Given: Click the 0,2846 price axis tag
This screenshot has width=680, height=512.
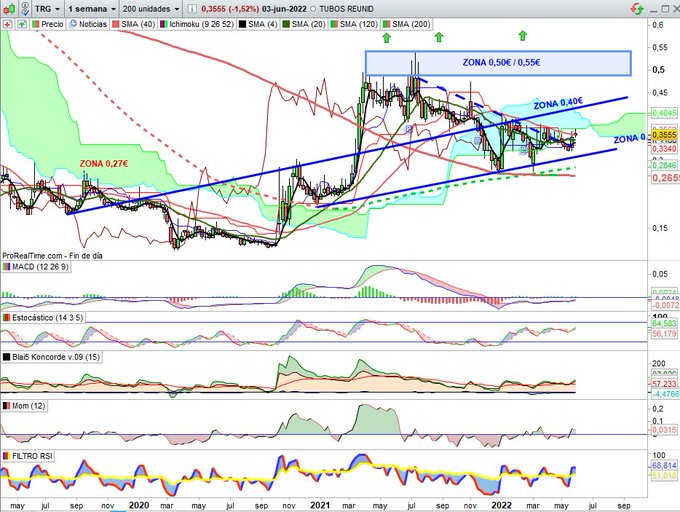Looking at the screenshot, I should pyautogui.click(x=664, y=165).
